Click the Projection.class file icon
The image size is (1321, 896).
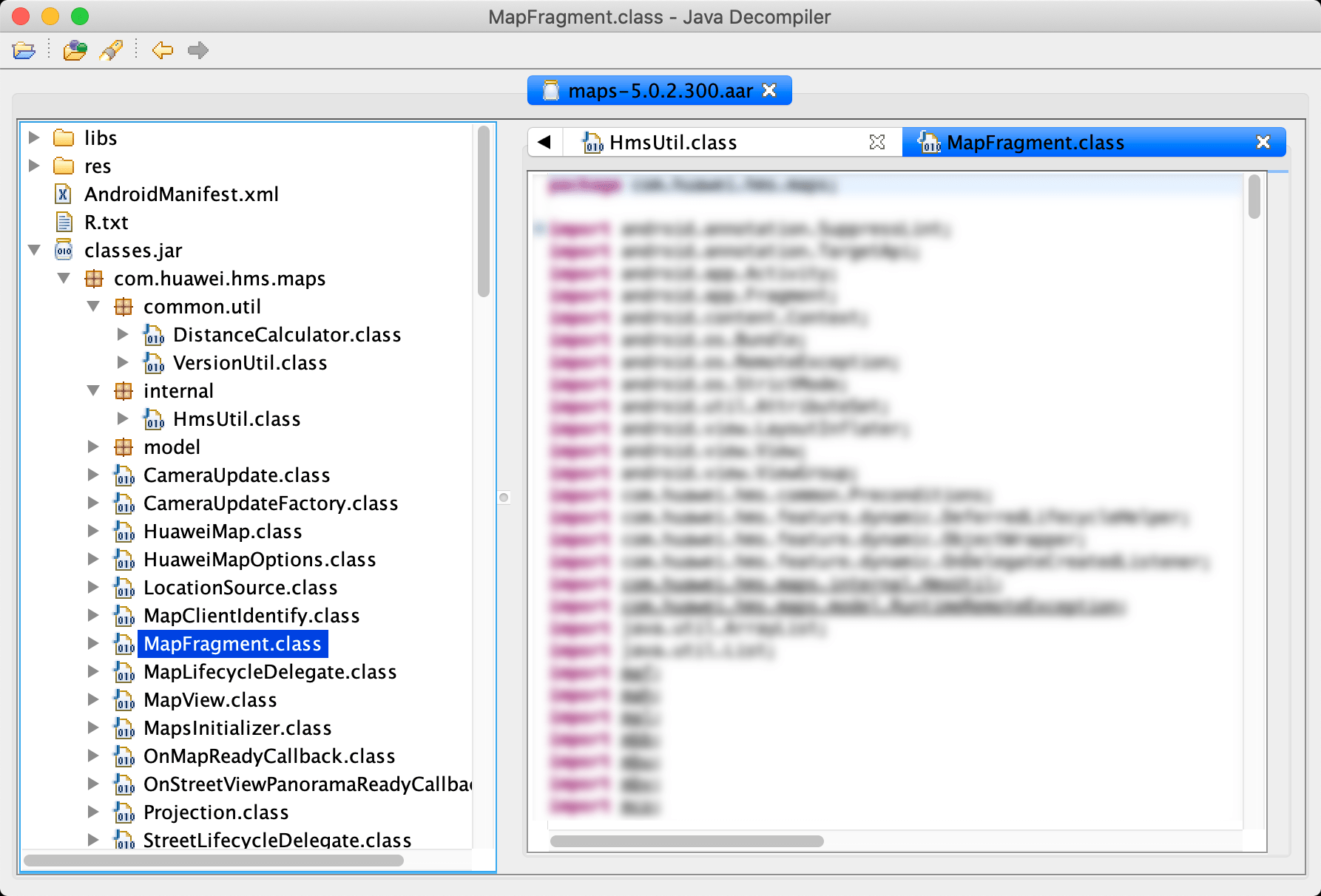[x=124, y=812]
